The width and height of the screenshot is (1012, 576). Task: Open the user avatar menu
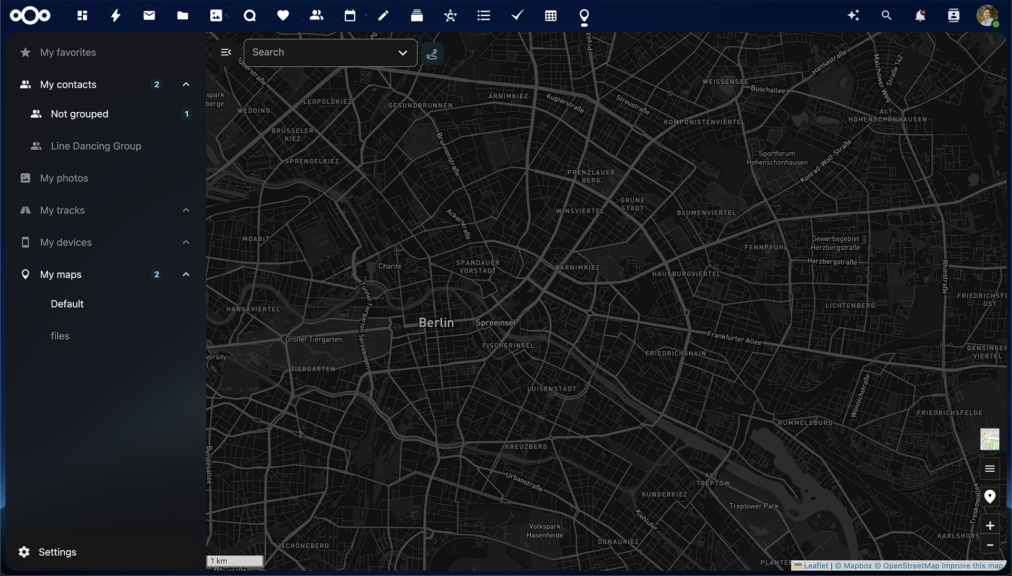coord(986,15)
